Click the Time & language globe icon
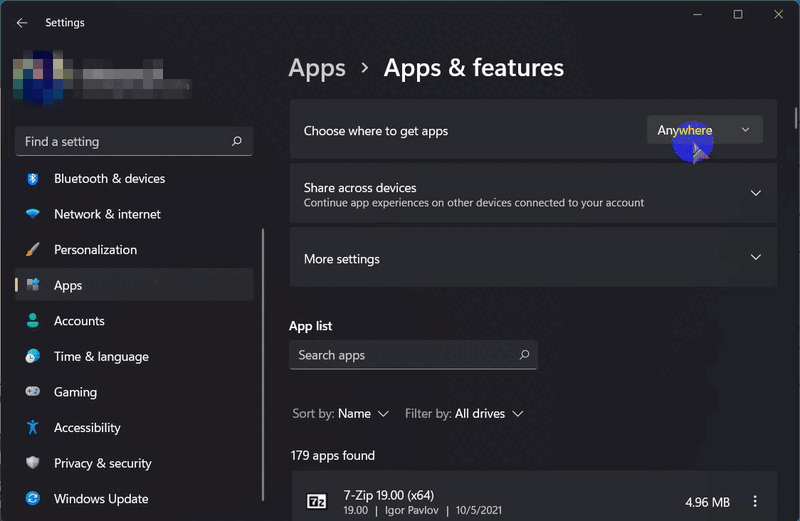Image resolution: width=800 pixels, height=521 pixels. [33, 357]
